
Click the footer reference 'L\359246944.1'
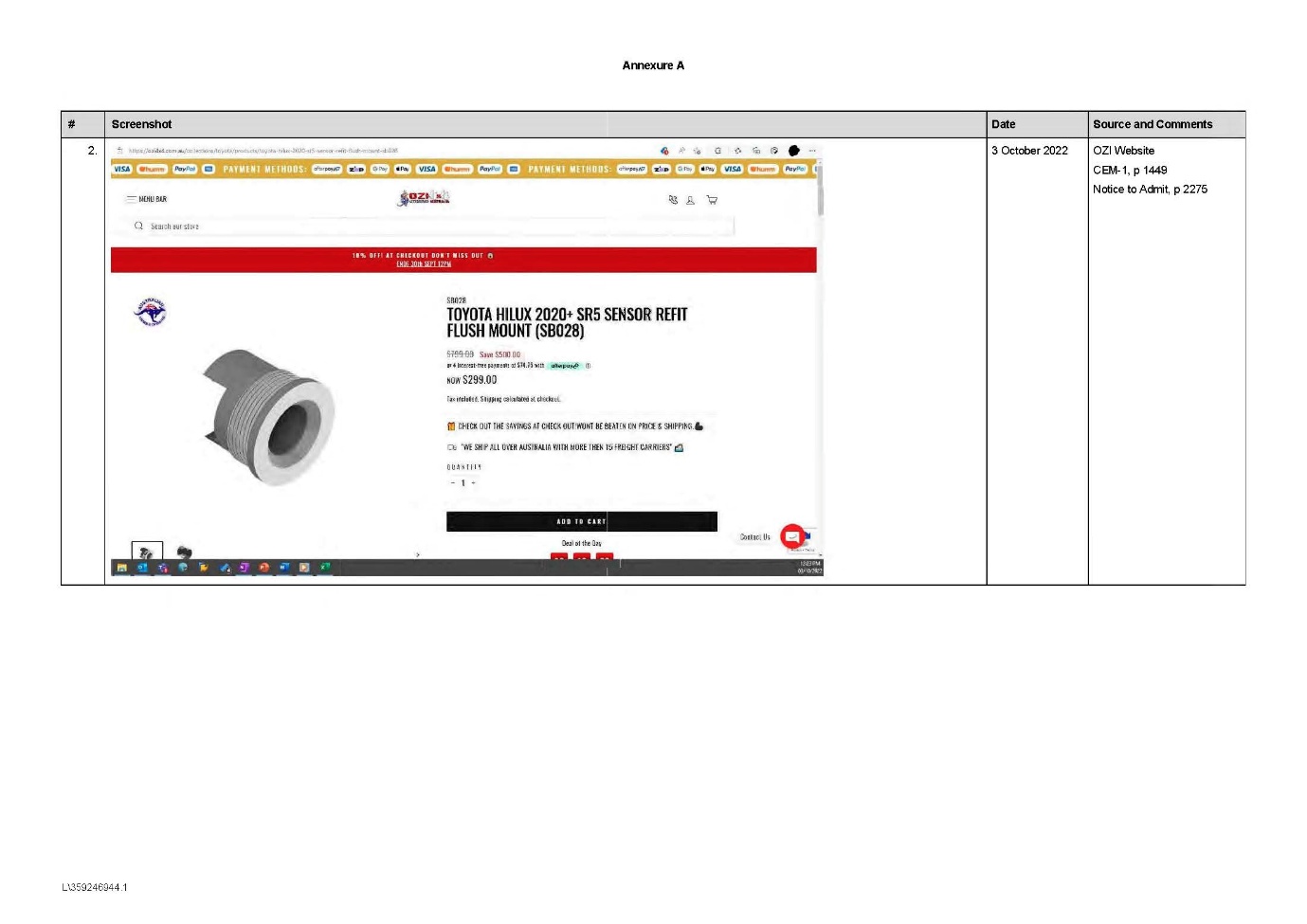(x=95, y=888)
